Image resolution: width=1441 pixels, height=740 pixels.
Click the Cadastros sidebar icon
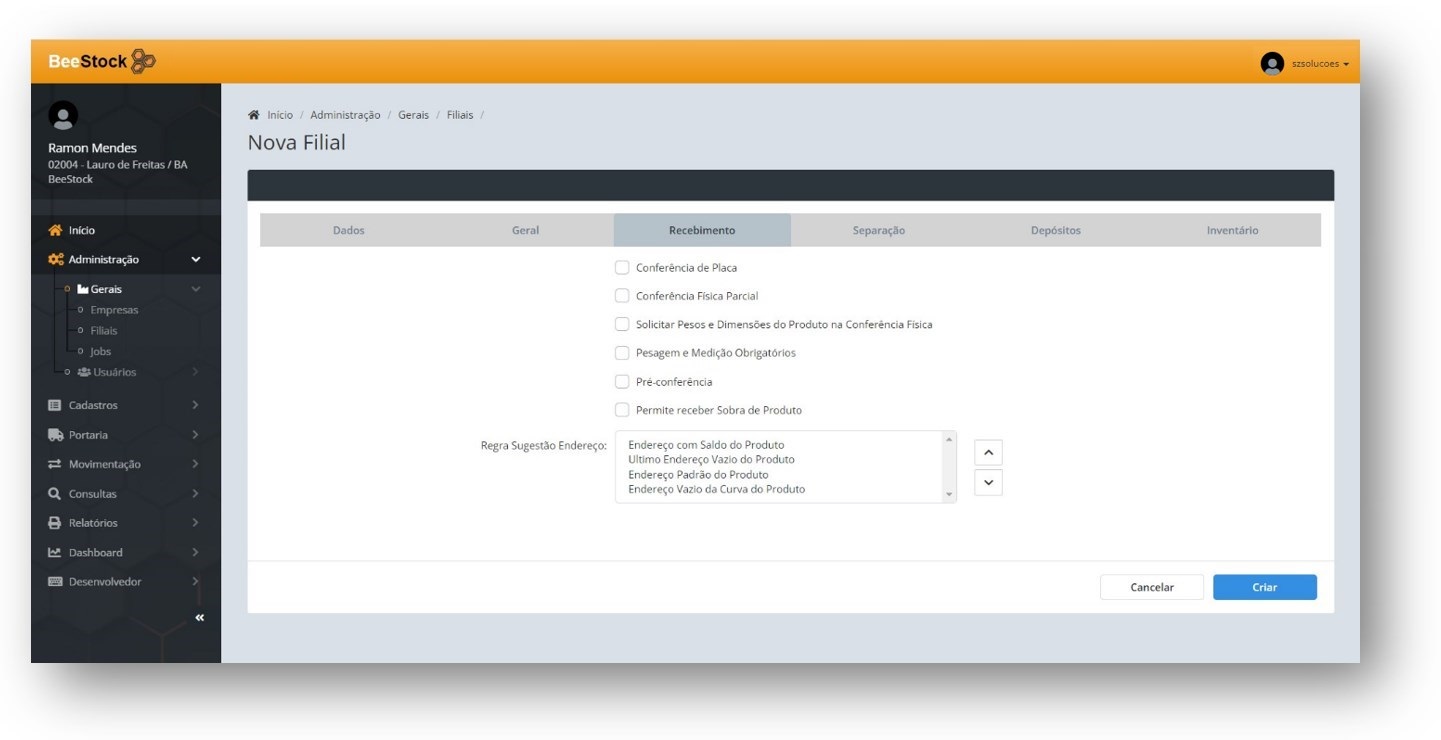55,406
